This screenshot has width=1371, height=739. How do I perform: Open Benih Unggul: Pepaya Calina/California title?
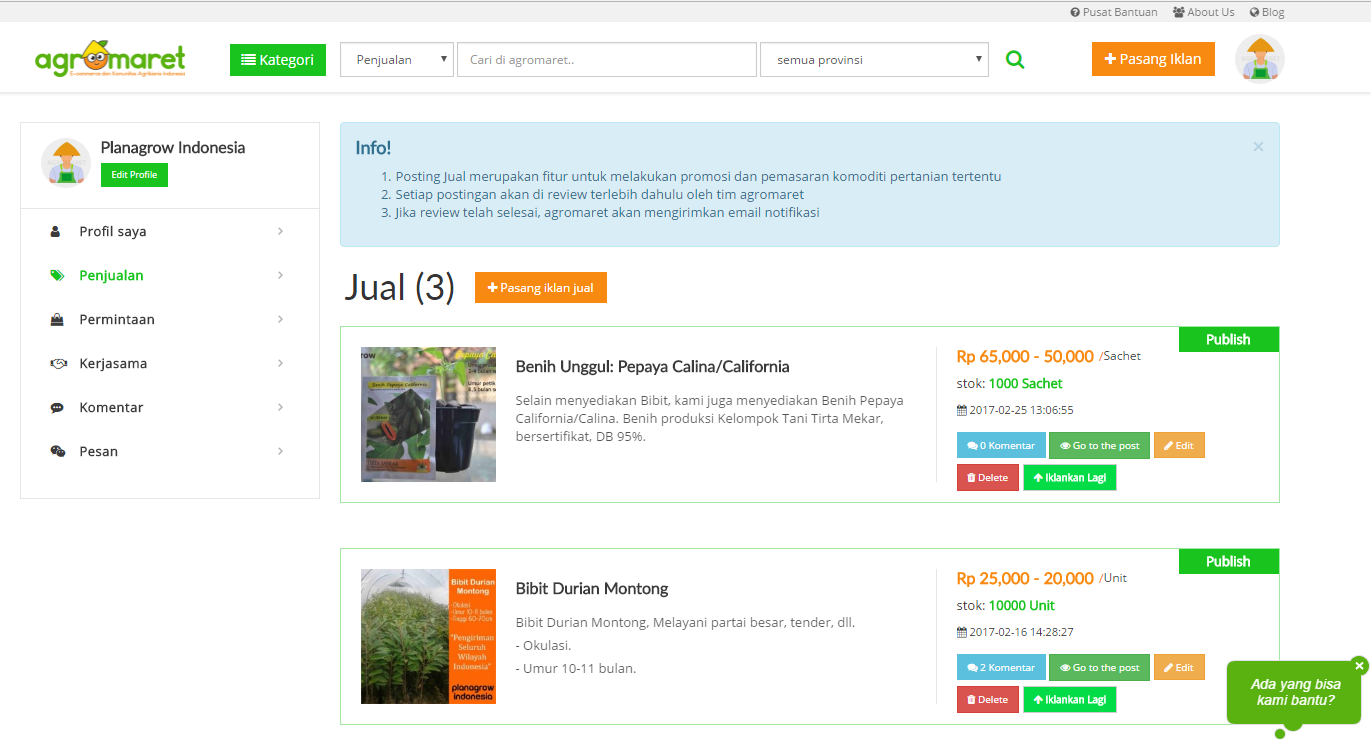coord(652,367)
